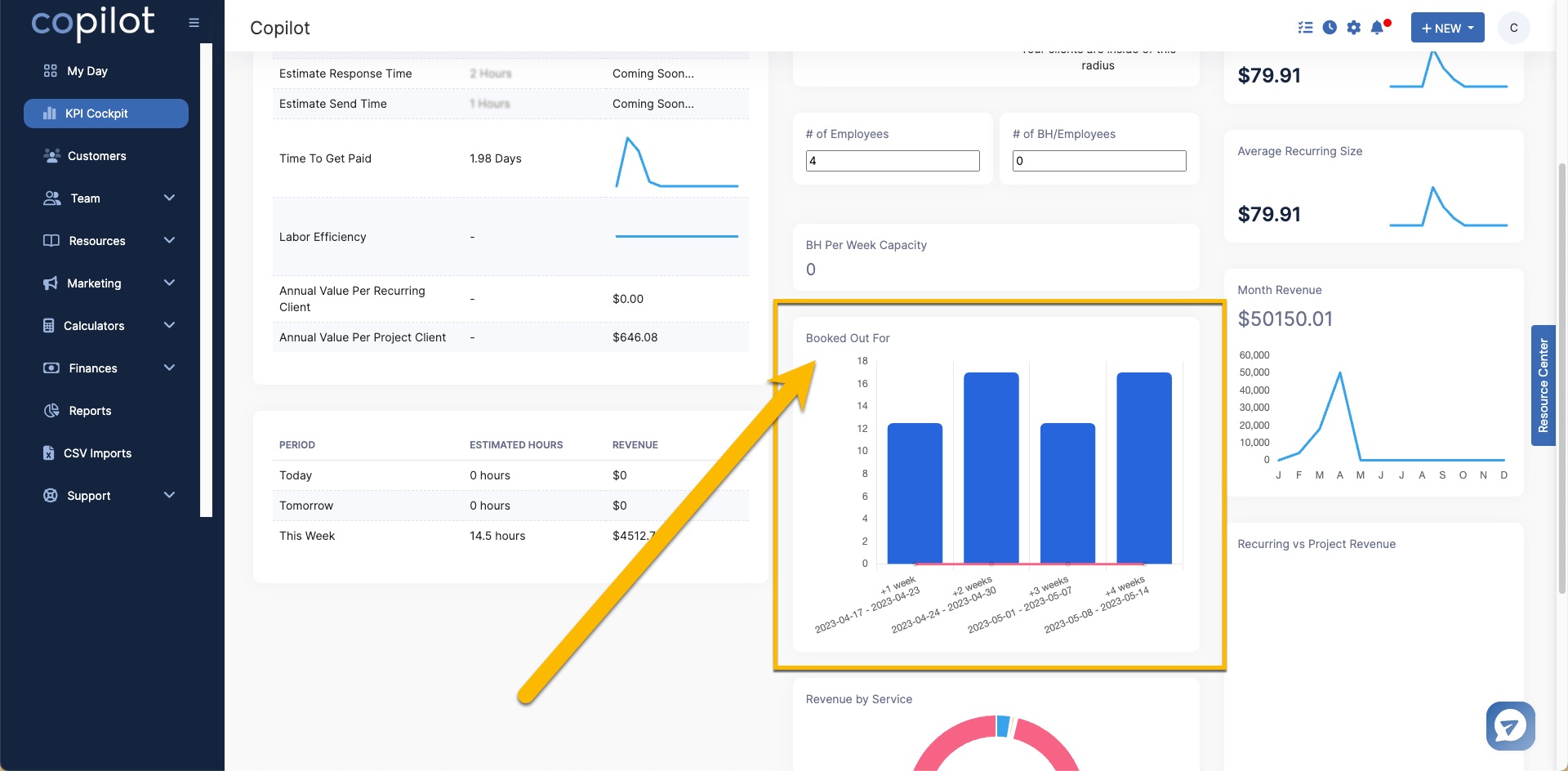Expand the Calculators submenu chevron
The image size is (1568, 771).
170,326
